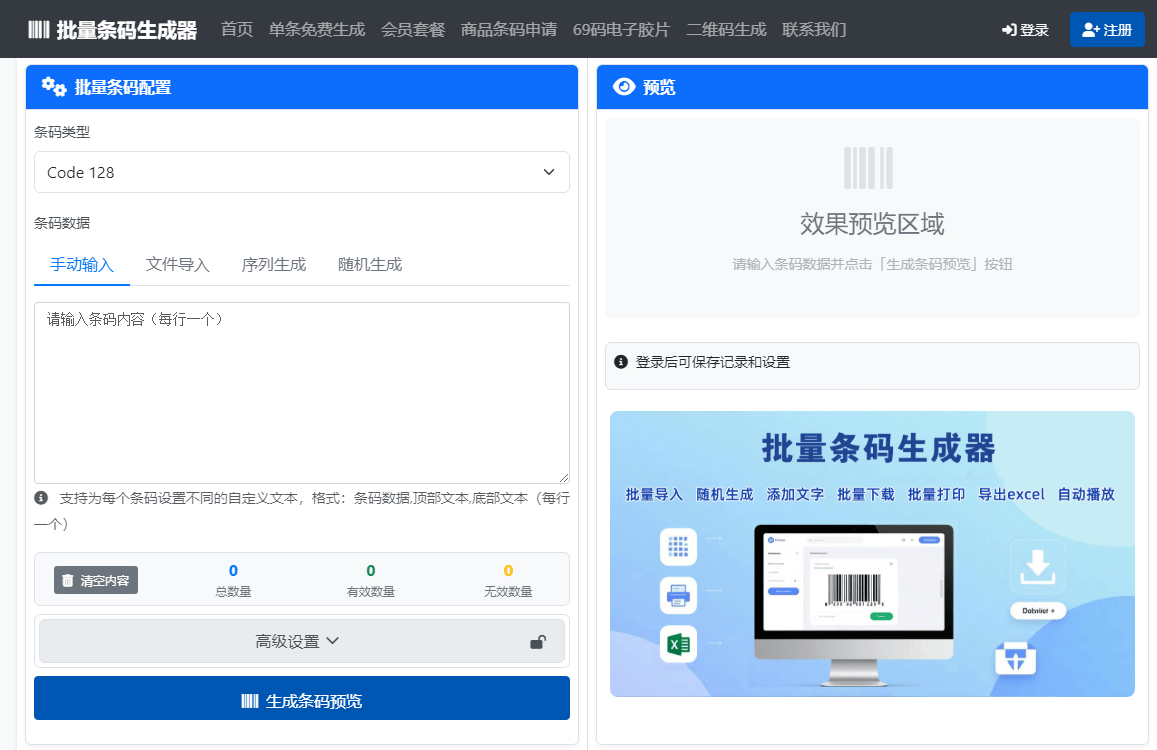
Task: Click the 登录后可保存记录和设置 notice
Action: click(x=872, y=365)
